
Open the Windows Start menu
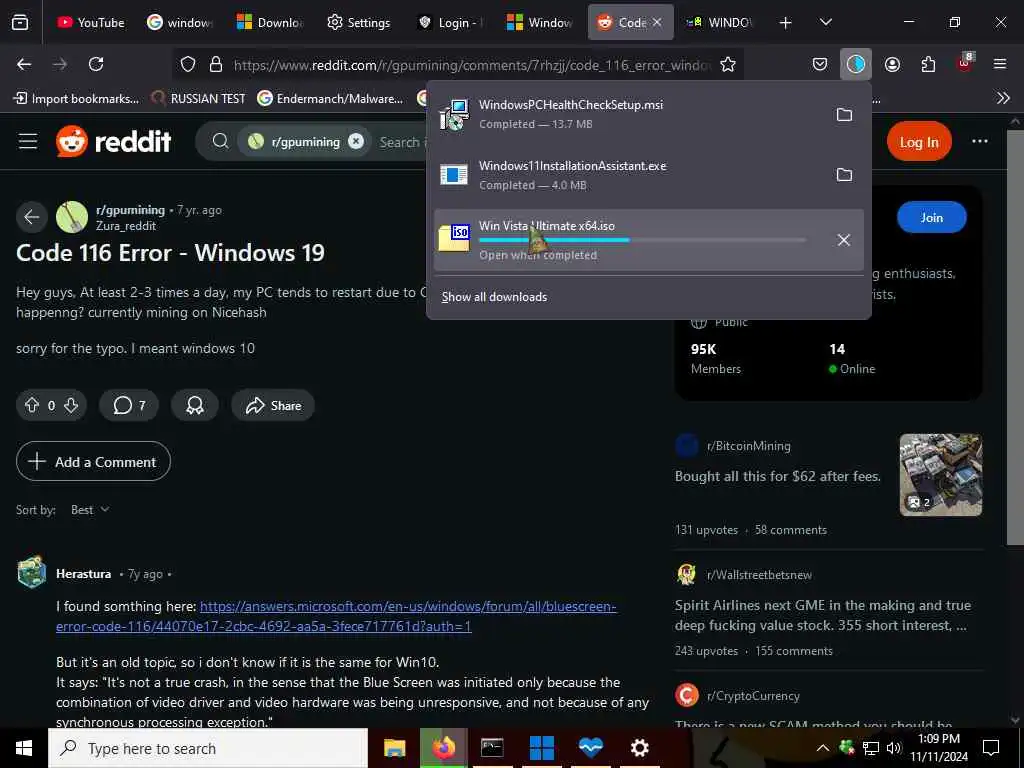pos(24,748)
